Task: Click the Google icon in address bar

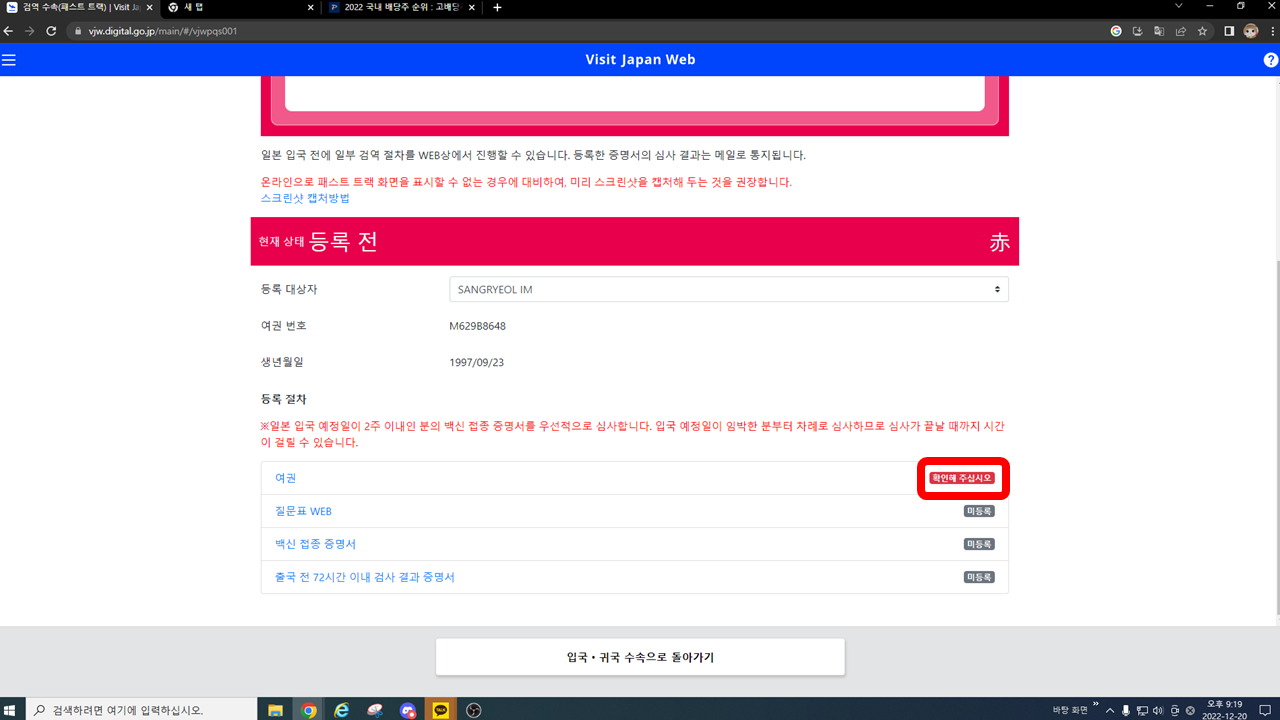Action: coord(1116,31)
